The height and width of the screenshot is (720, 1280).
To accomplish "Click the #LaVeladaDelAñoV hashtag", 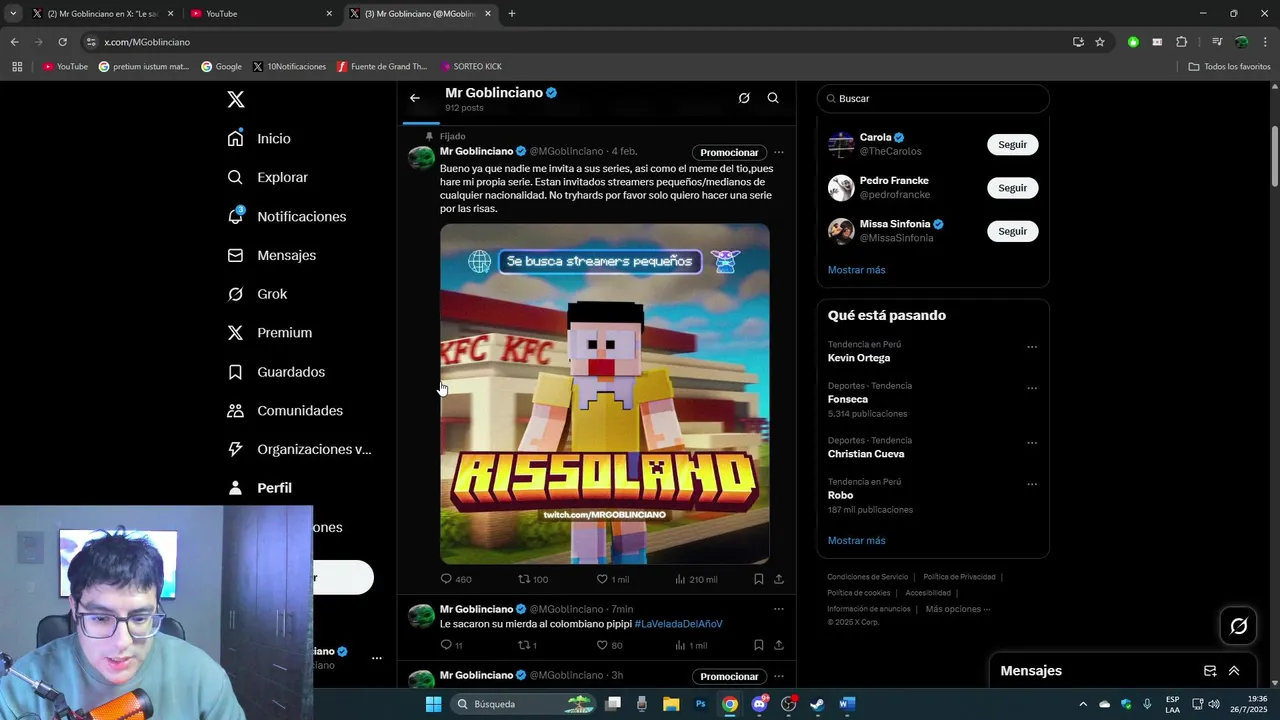I will coord(678,624).
